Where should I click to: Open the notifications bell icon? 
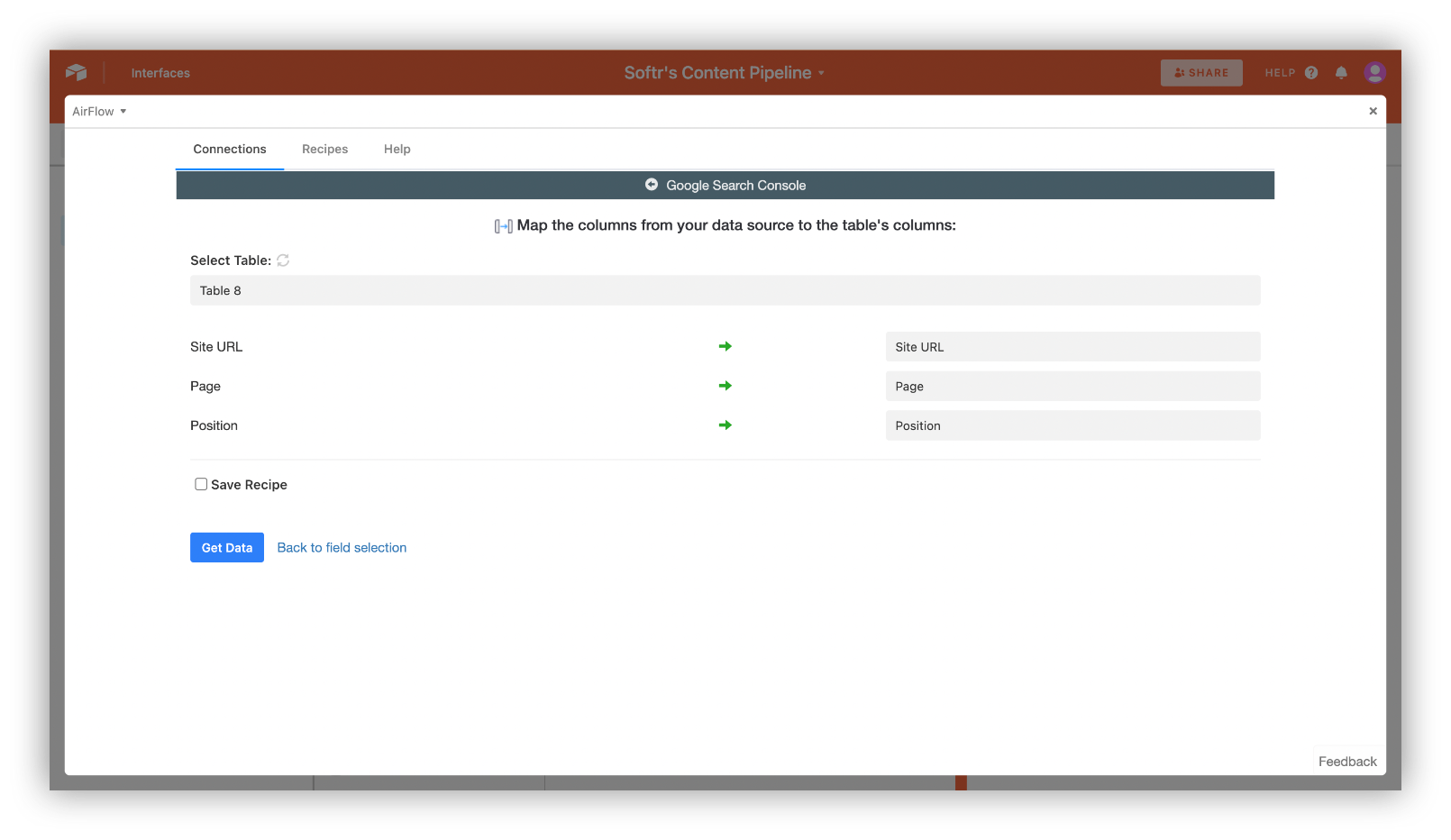click(x=1341, y=73)
